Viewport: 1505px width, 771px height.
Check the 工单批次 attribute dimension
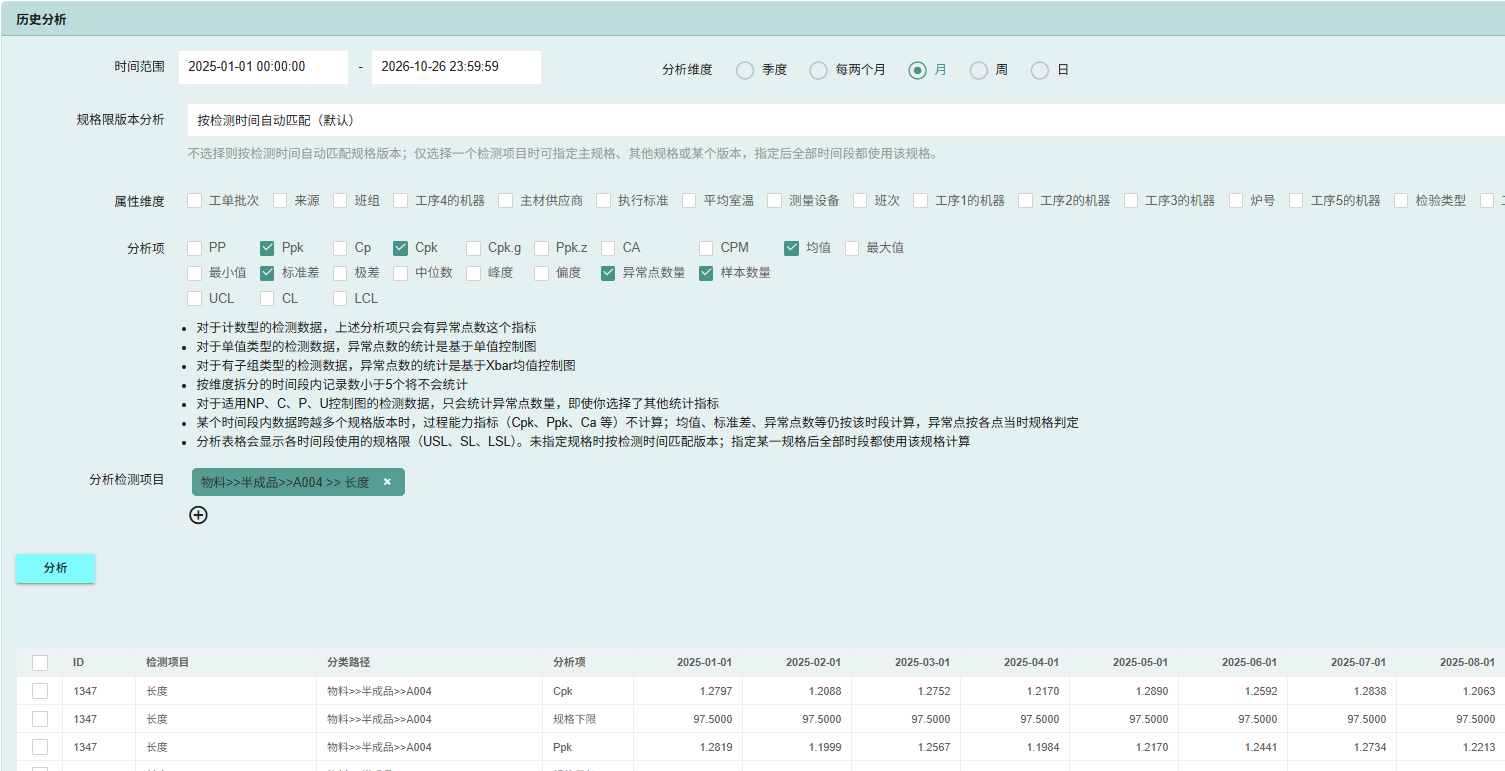(x=195, y=201)
